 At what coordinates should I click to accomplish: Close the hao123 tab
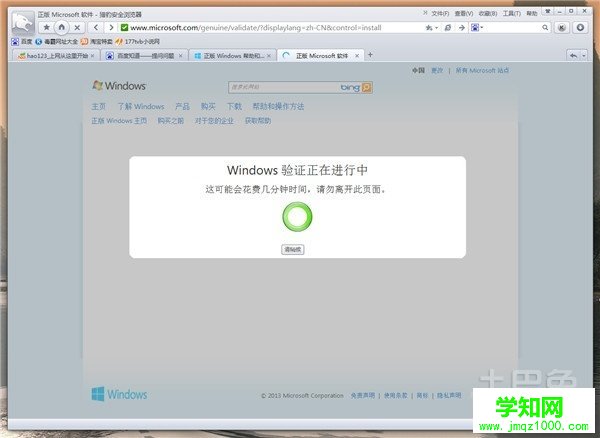click(x=93, y=56)
